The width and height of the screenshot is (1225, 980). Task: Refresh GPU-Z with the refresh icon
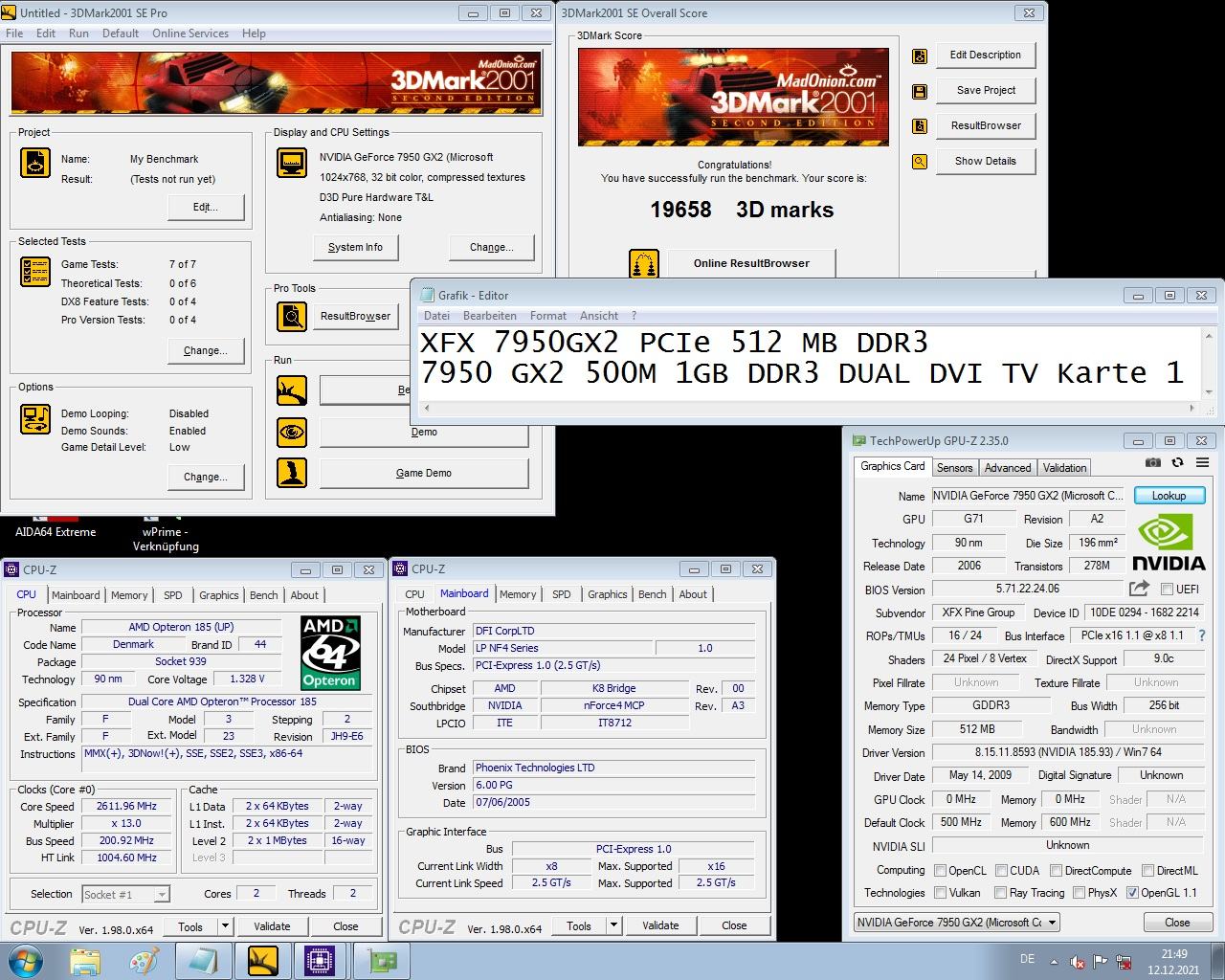[1177, 462]
